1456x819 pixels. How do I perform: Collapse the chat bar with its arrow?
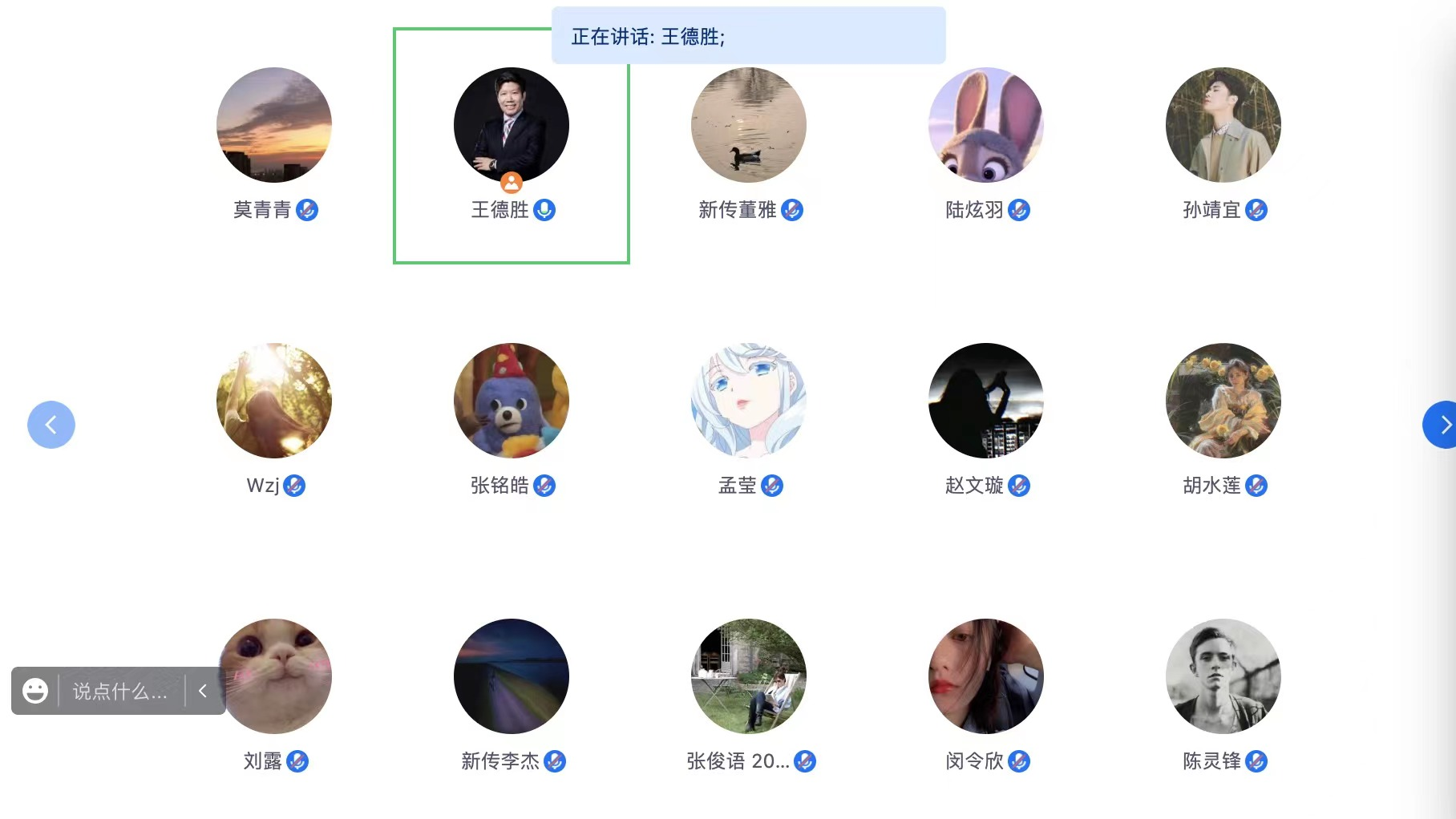(203, 691)
